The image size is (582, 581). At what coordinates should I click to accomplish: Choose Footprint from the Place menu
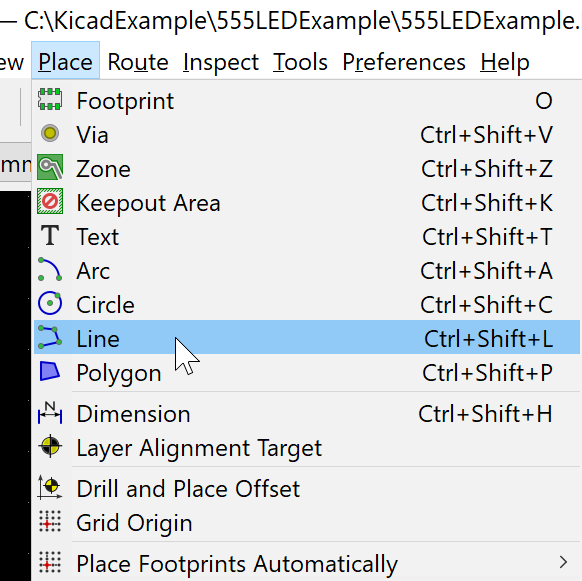[307, 100]
